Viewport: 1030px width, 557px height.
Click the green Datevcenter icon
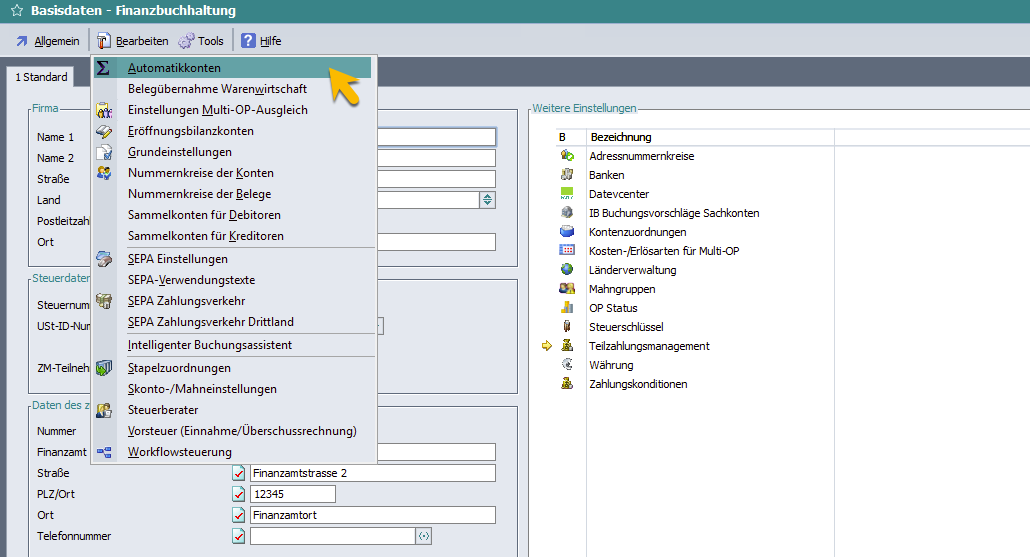point(567,194)
